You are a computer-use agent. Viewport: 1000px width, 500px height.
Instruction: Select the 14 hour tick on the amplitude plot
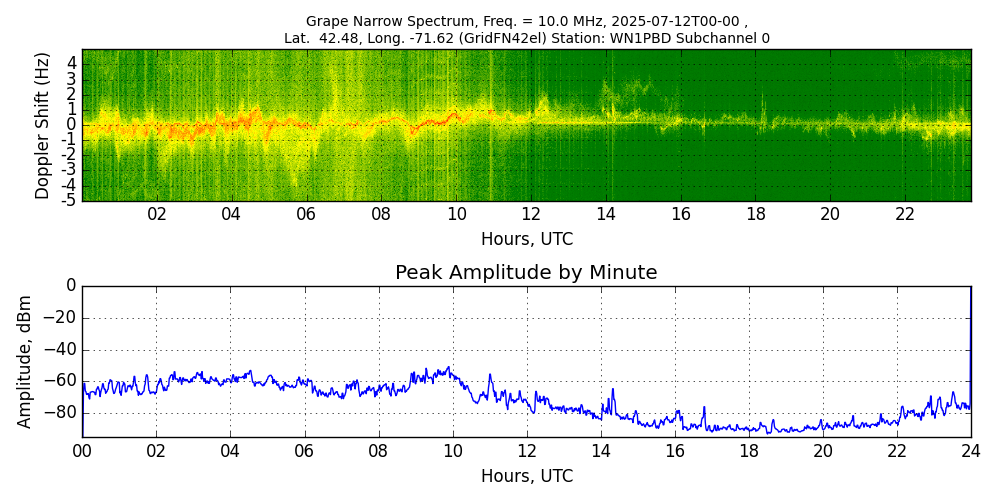[x=601, y=451]
